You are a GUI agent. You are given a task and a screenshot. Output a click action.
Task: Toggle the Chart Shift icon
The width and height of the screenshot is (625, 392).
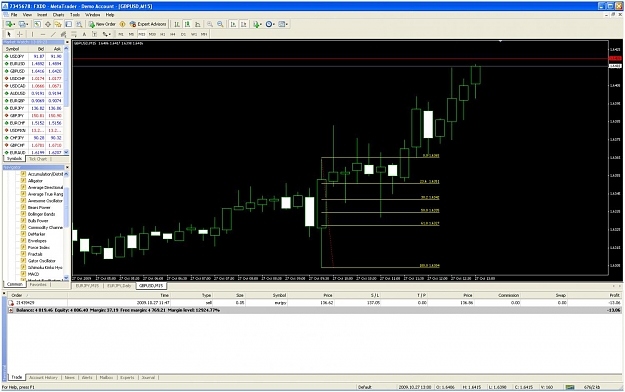point(244,24)
